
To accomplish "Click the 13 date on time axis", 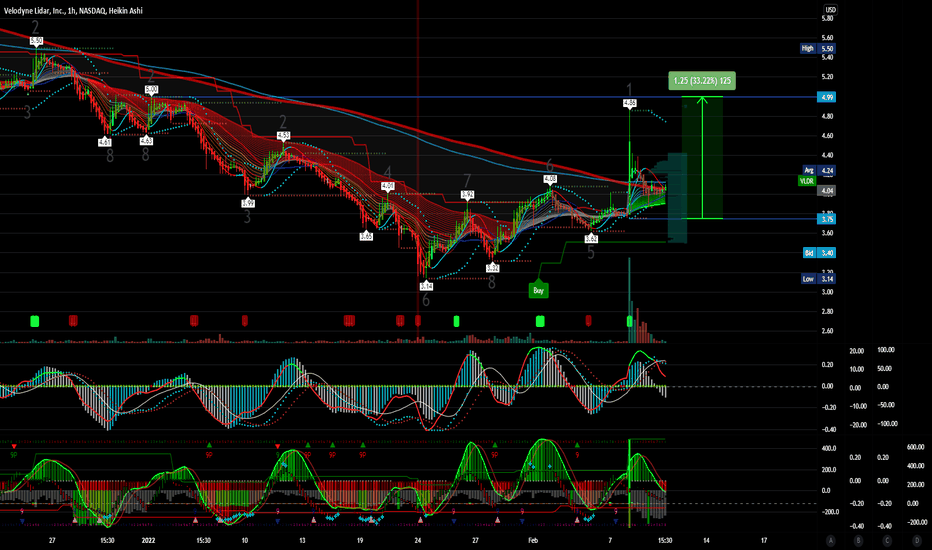I will click(302, 540).
